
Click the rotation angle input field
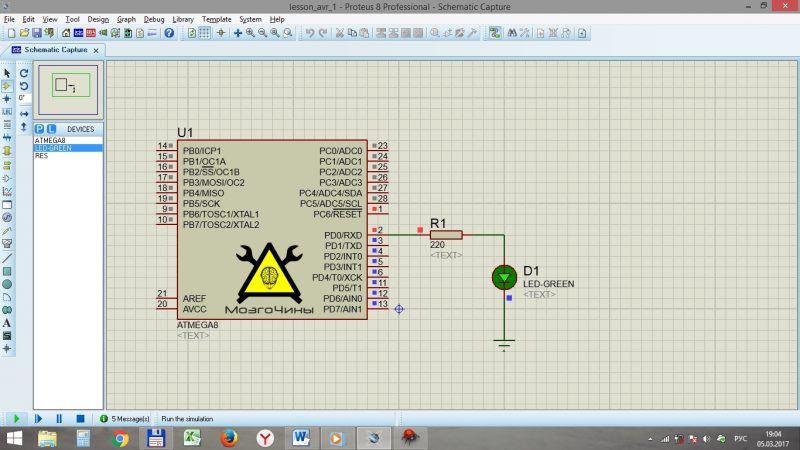point(24,98)
